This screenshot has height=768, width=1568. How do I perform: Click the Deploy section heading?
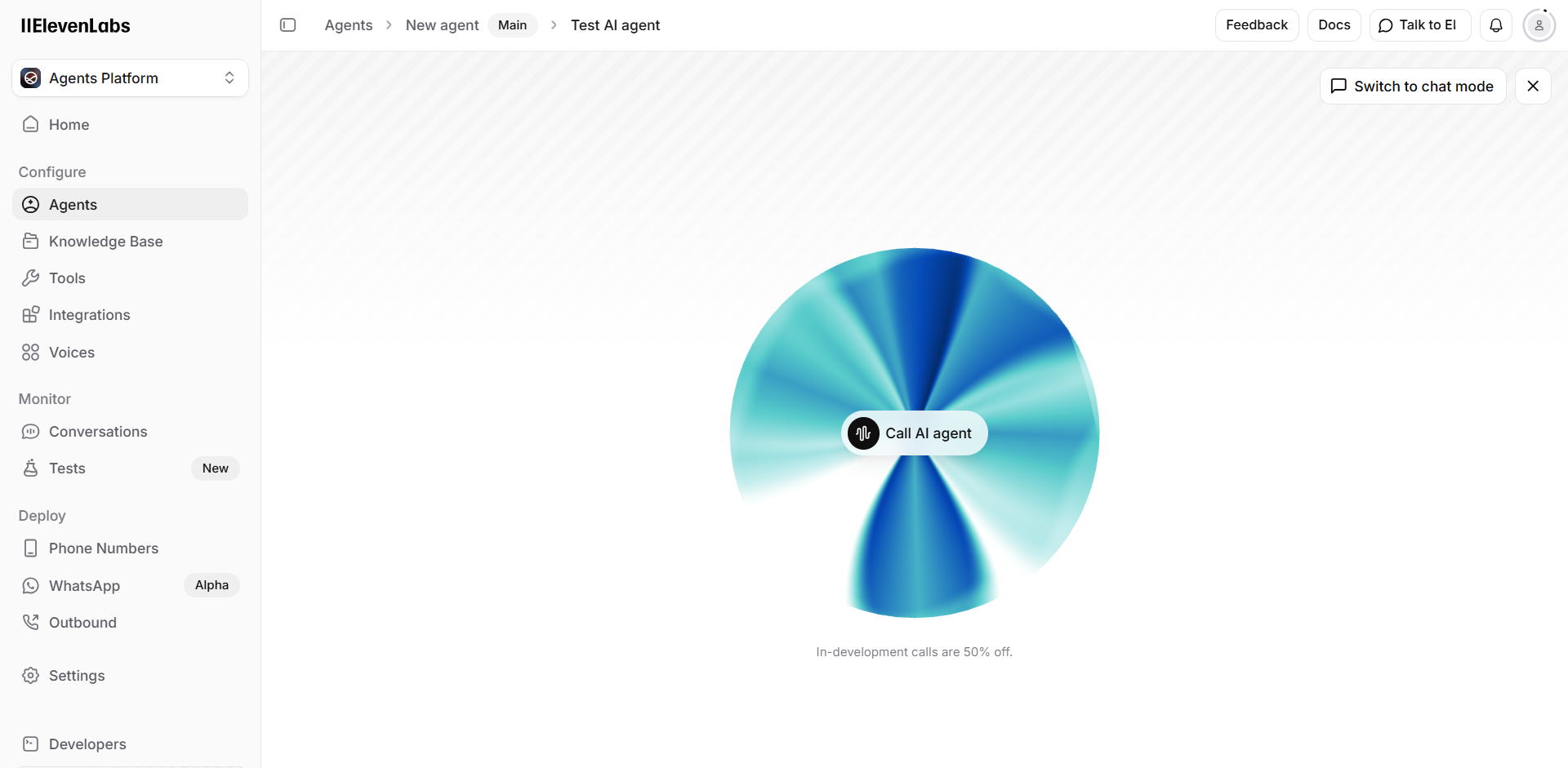tap(42, 516)
